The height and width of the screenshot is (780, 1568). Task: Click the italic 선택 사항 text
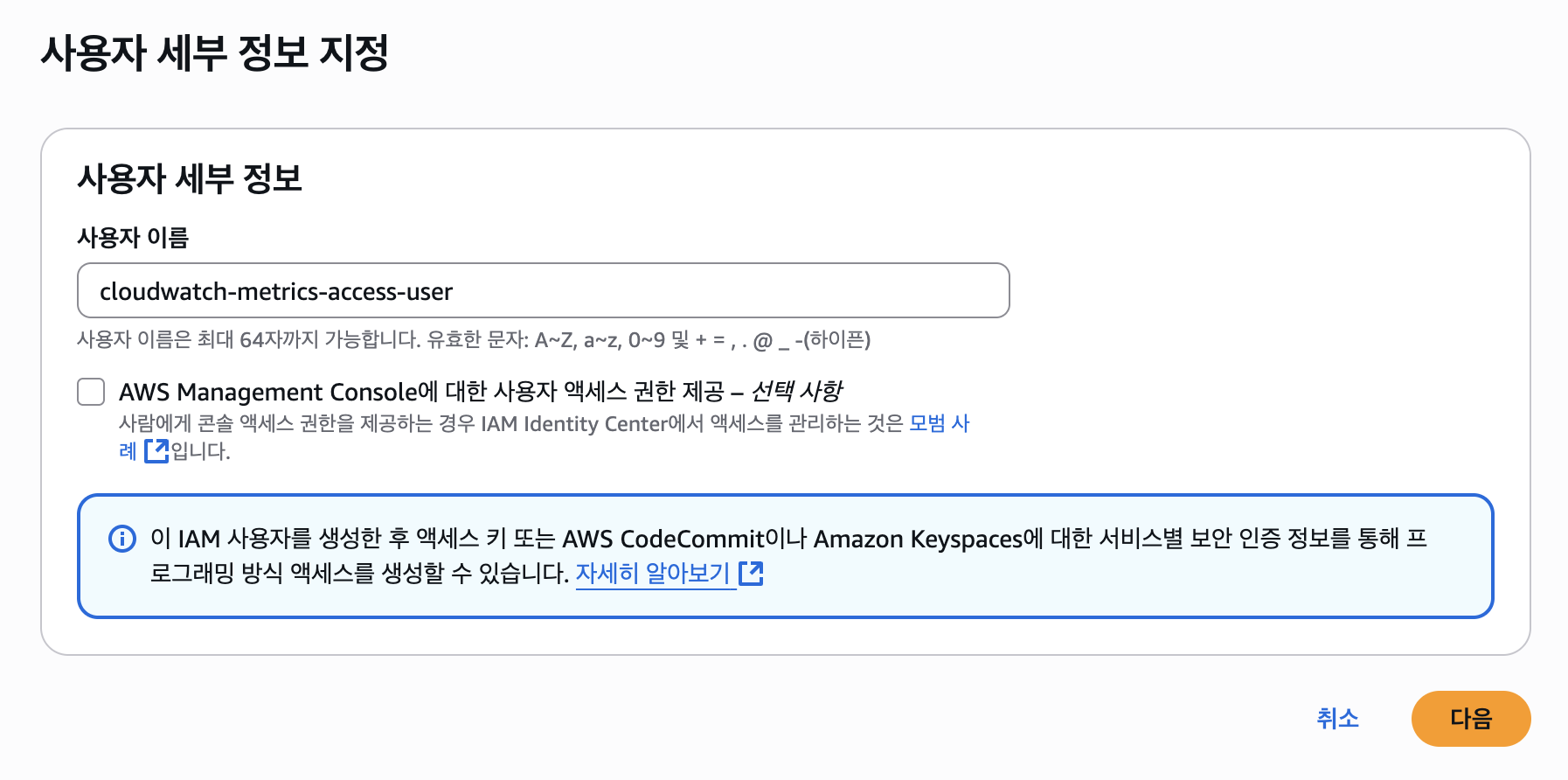click(x=796, y=392)
